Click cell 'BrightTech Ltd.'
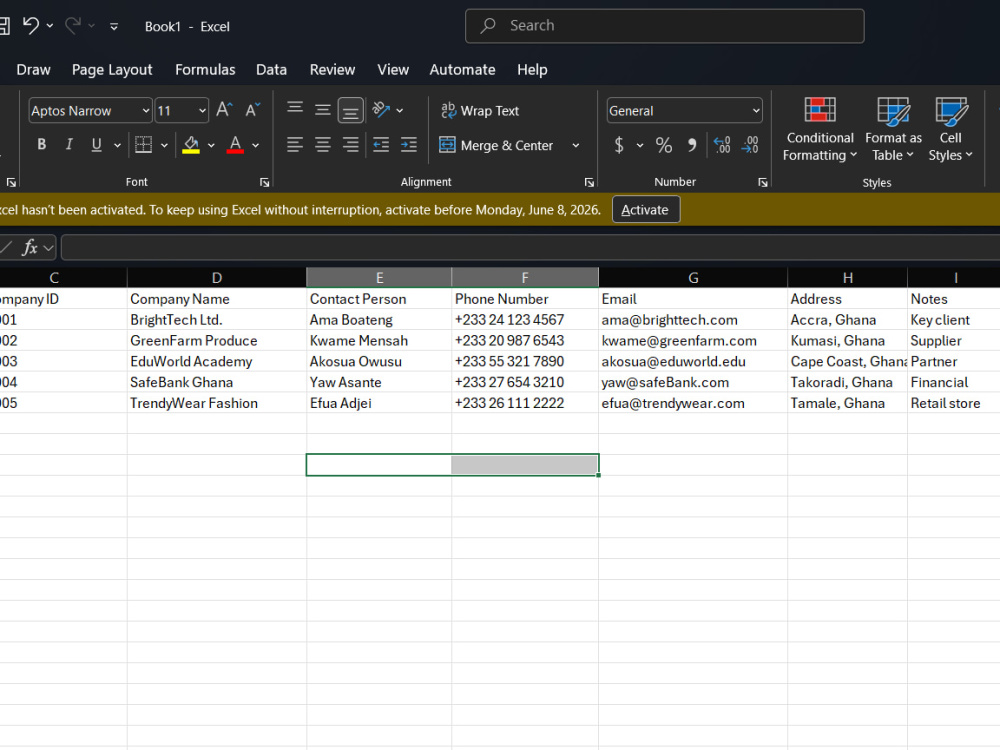1000x750 pixels. (217, 320)
